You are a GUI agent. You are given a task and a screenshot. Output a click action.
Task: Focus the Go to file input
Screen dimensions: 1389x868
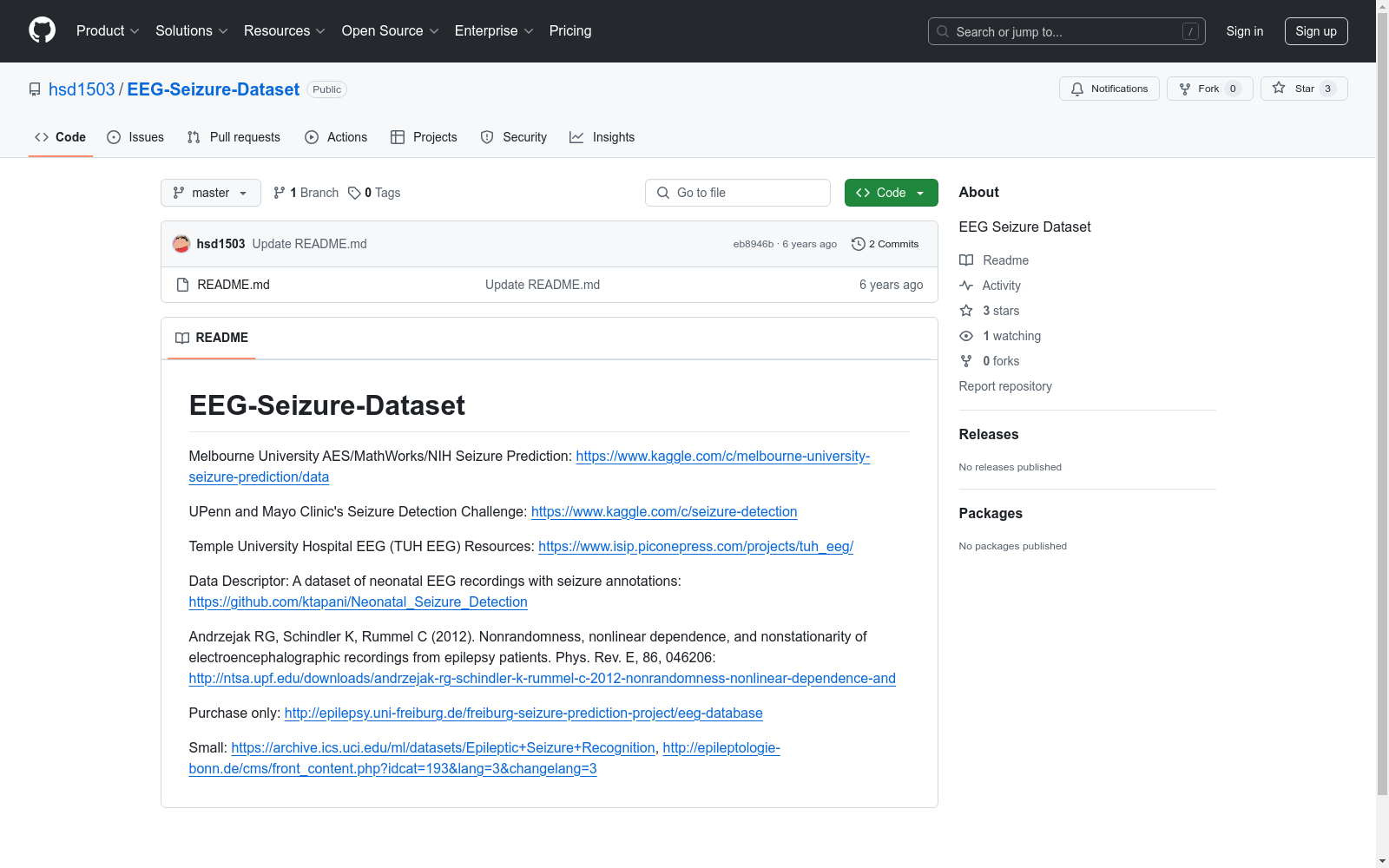click(738, 193)
